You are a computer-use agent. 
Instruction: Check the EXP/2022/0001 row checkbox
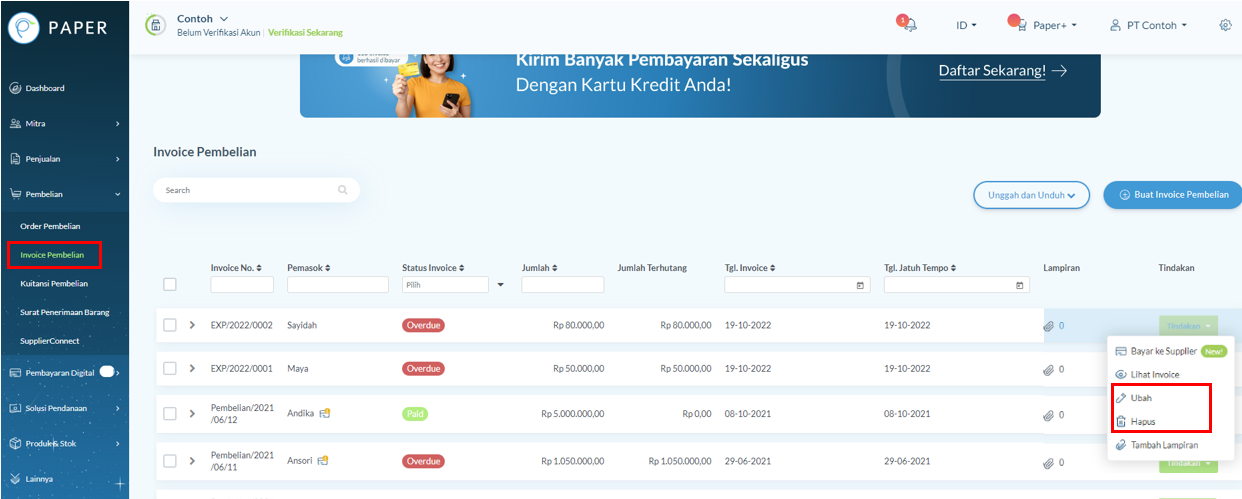pyautogui.click(x=169, y=369)
